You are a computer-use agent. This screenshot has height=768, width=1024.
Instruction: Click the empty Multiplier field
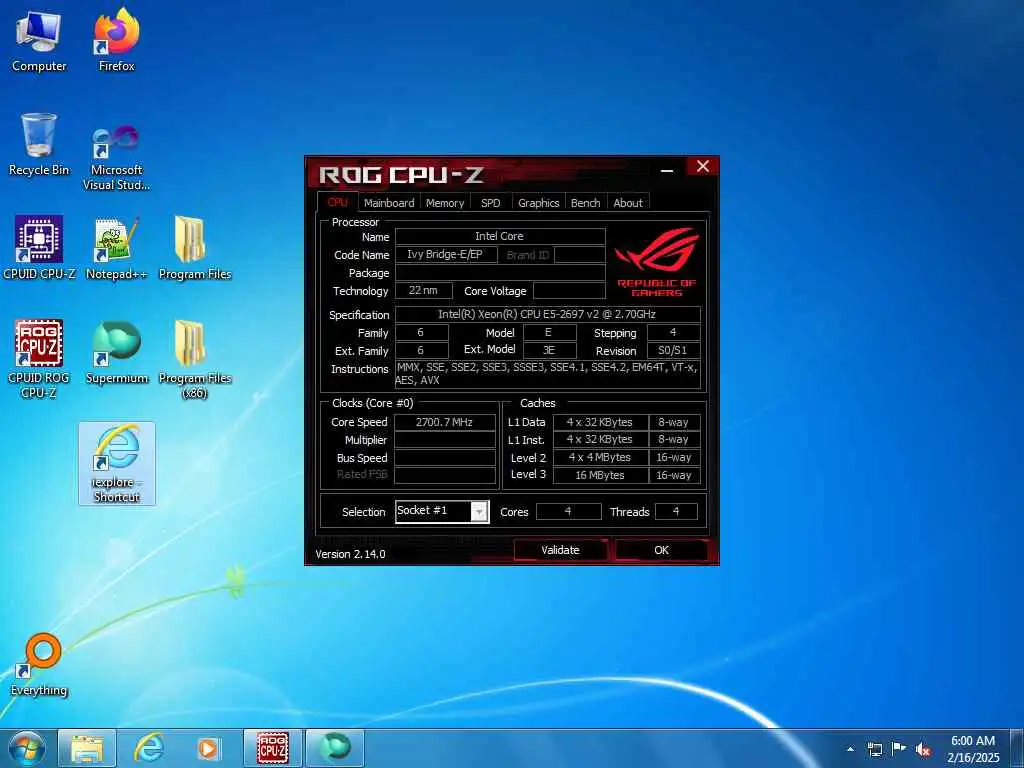click(x=445, y=440)
